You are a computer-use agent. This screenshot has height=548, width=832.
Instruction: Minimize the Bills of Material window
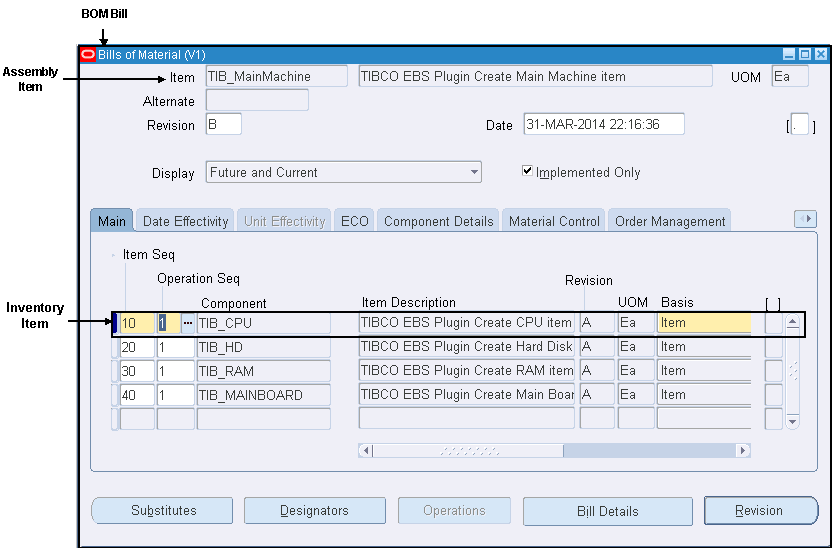pos(789,54)
